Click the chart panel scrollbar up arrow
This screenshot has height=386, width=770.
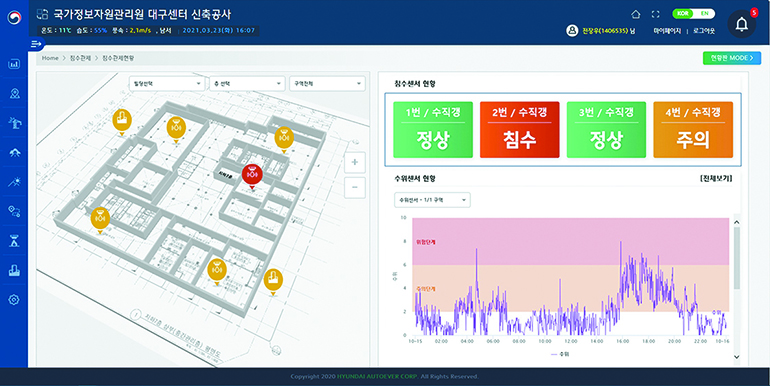(737, 222)
